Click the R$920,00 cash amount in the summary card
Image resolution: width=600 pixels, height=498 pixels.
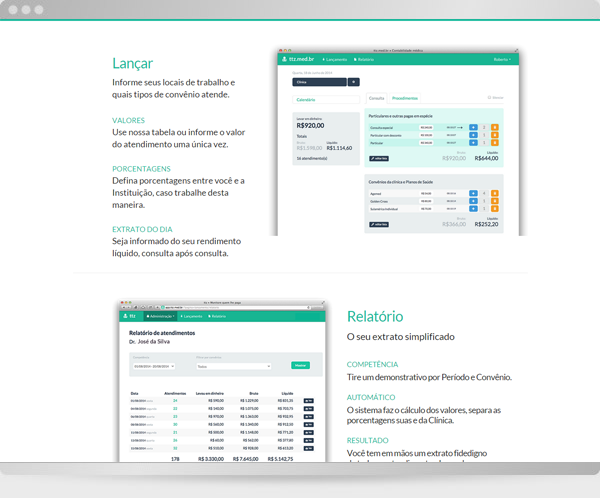pos(310,126)
